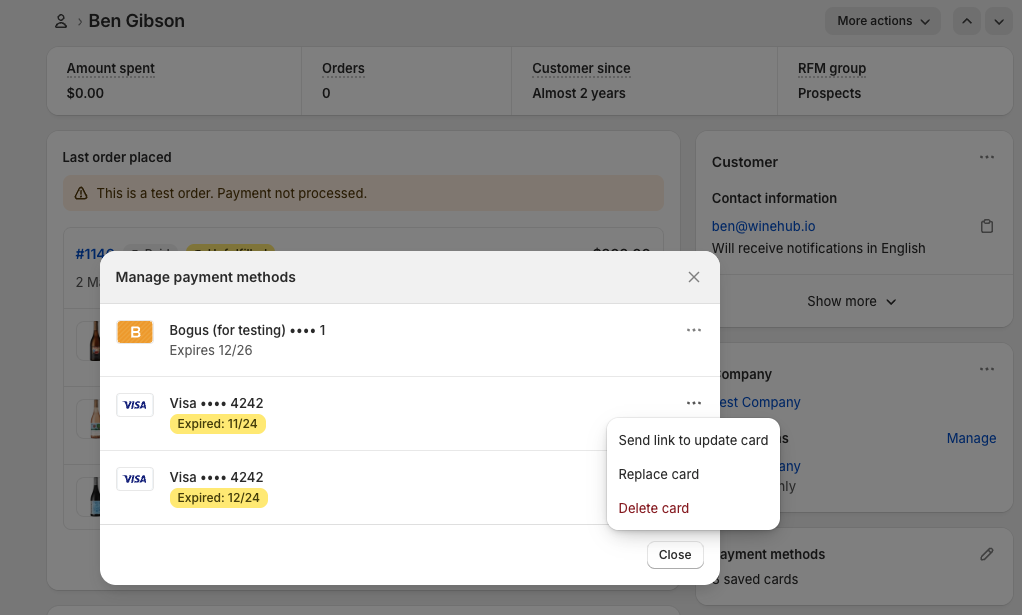Open the More actions dropdown

pyautogui.click(x=883, y=21)
